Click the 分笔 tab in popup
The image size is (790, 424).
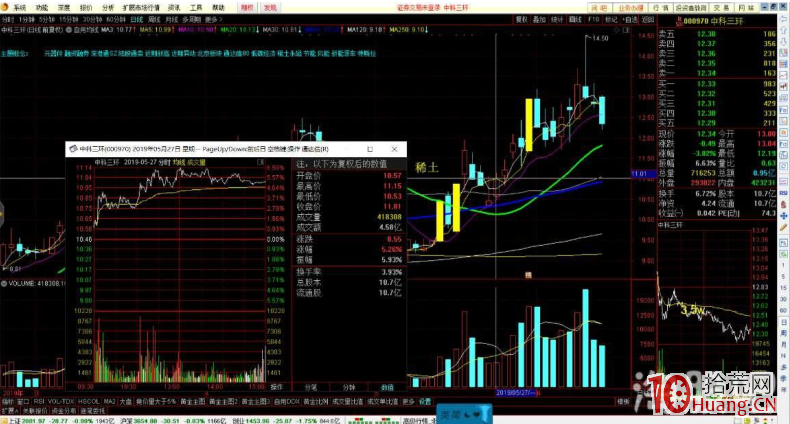point(311,387)
